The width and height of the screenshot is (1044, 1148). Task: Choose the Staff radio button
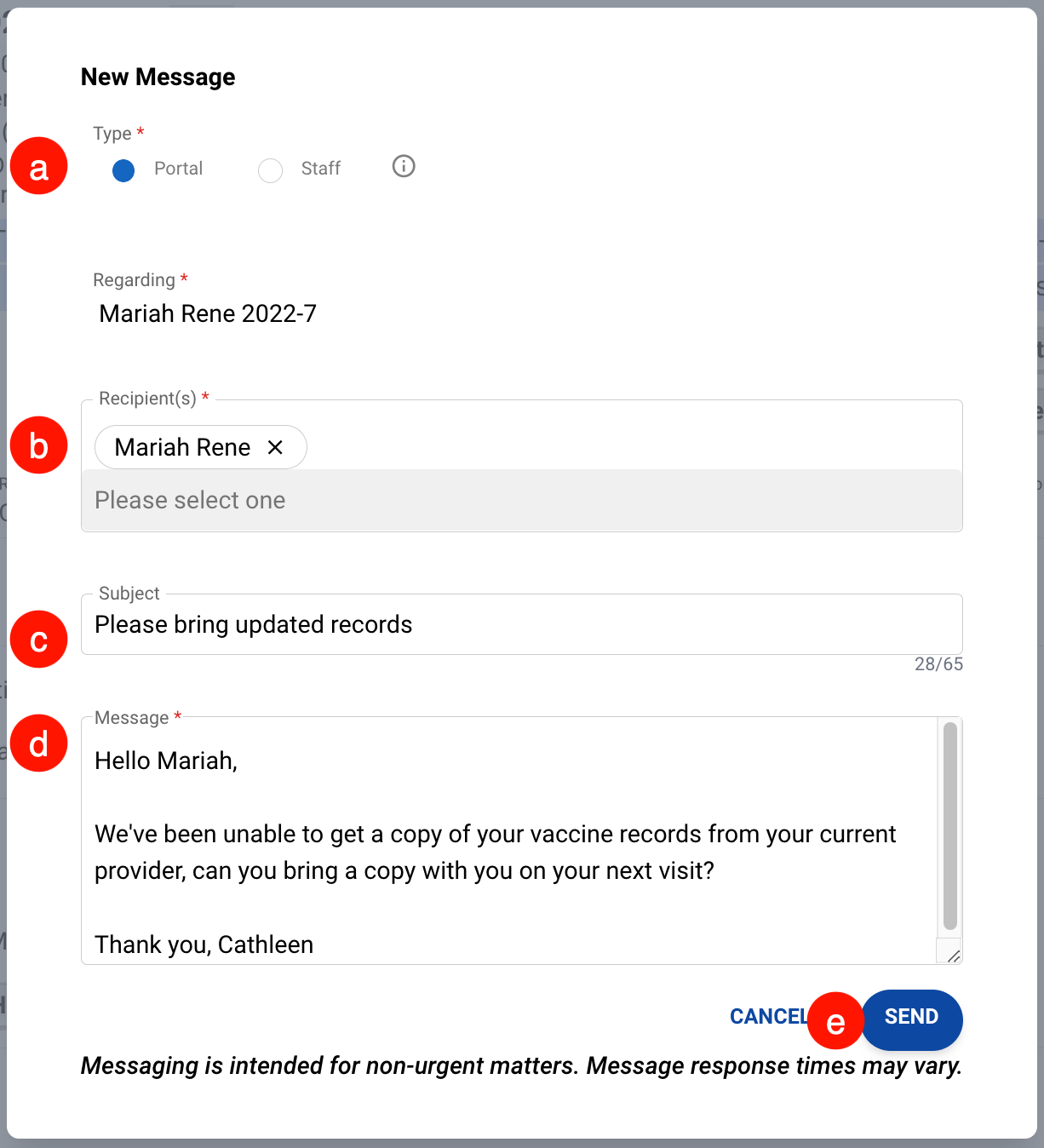click(271, 170)
